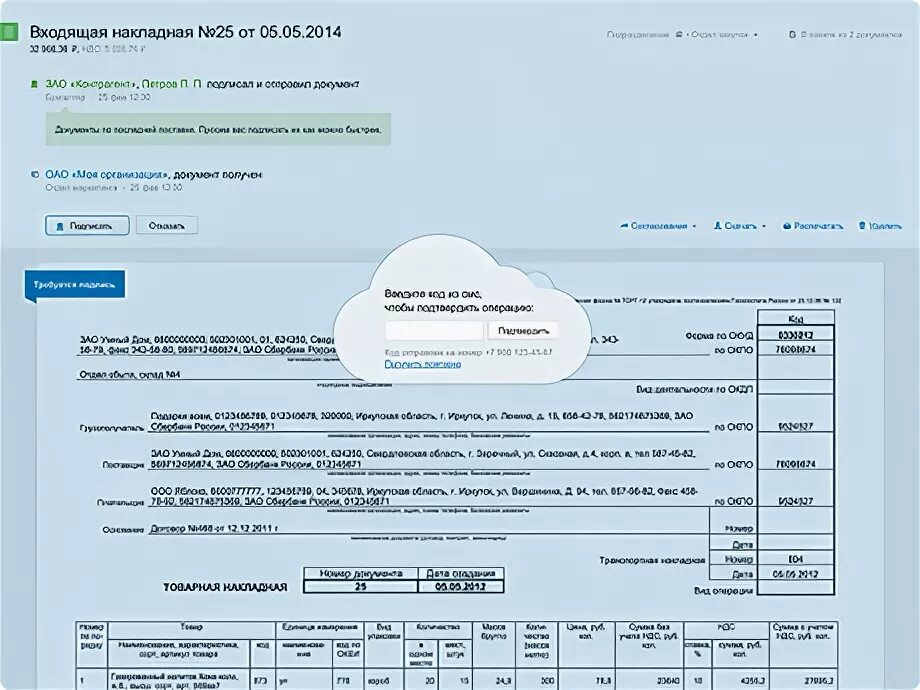Open the Отдел закупок department dropdown
The height and width of the screenshot is (690, 920).
[x=724, y=35]
